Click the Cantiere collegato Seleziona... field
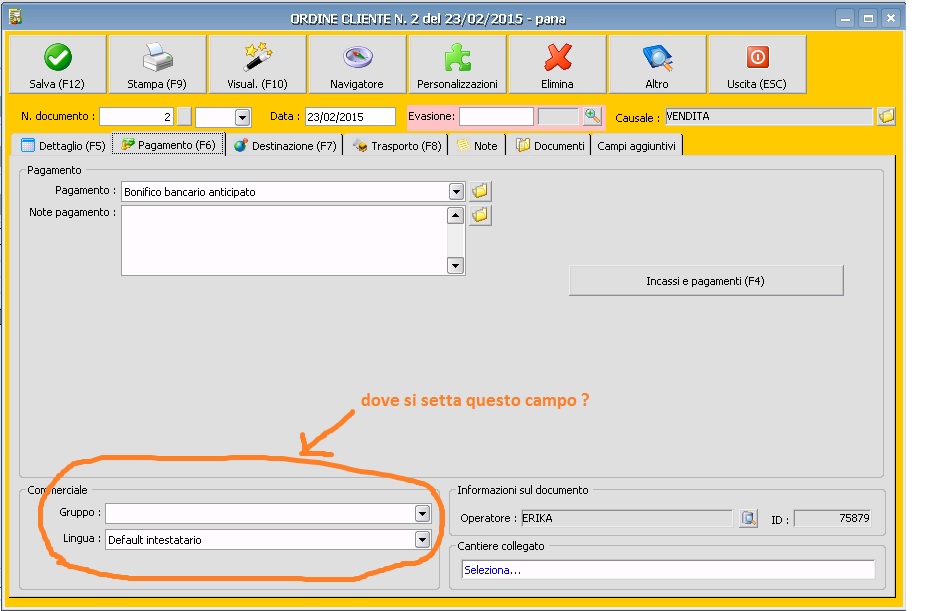The width and height of the screenshot is (941, 611). [x=668, y=570]
